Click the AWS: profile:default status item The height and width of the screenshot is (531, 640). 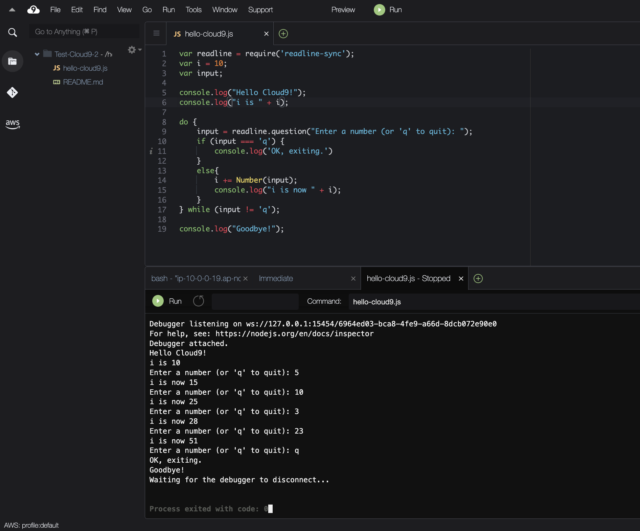(x=31, y=525)
